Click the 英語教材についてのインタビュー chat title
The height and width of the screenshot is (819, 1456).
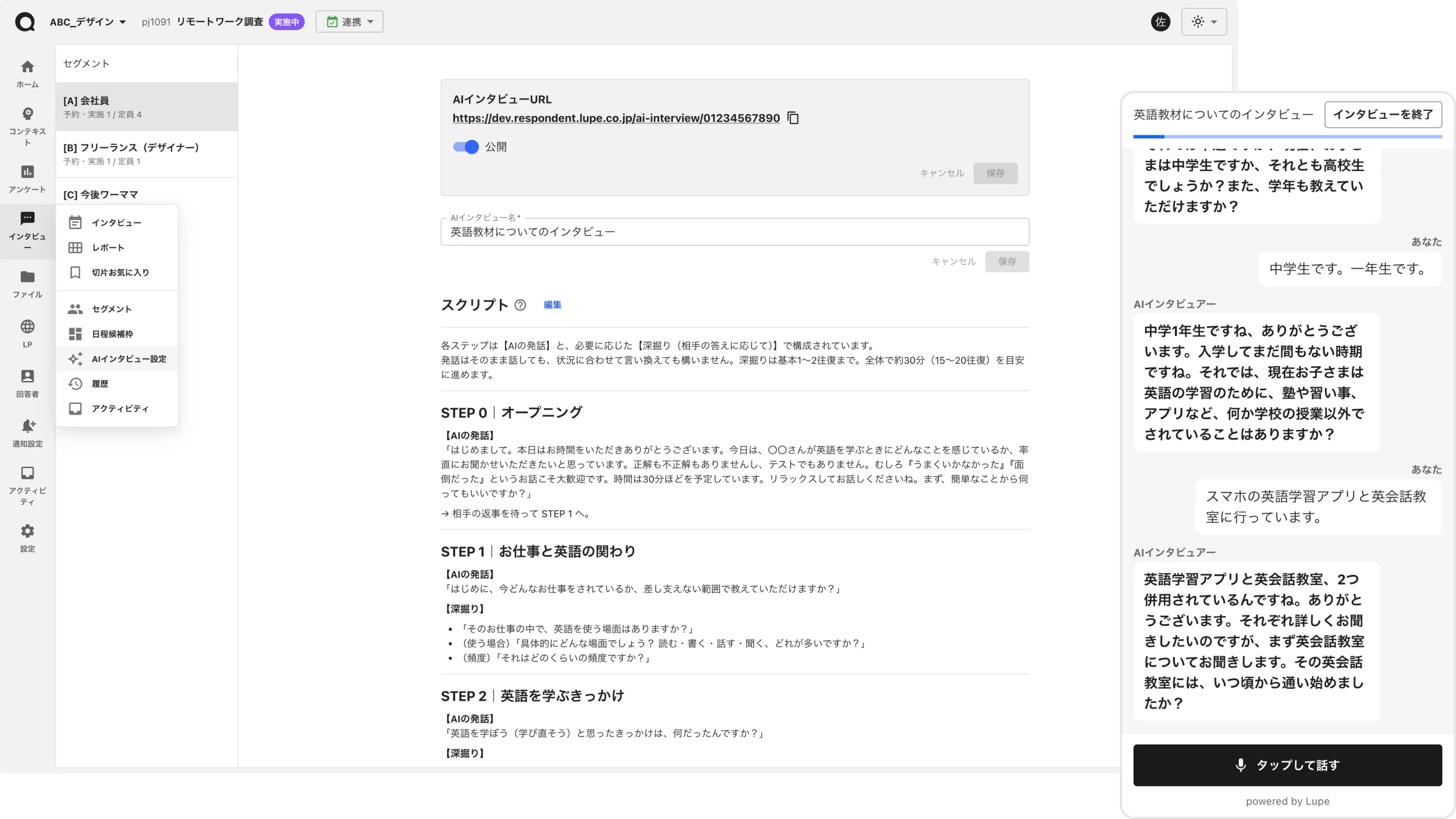1223,114
